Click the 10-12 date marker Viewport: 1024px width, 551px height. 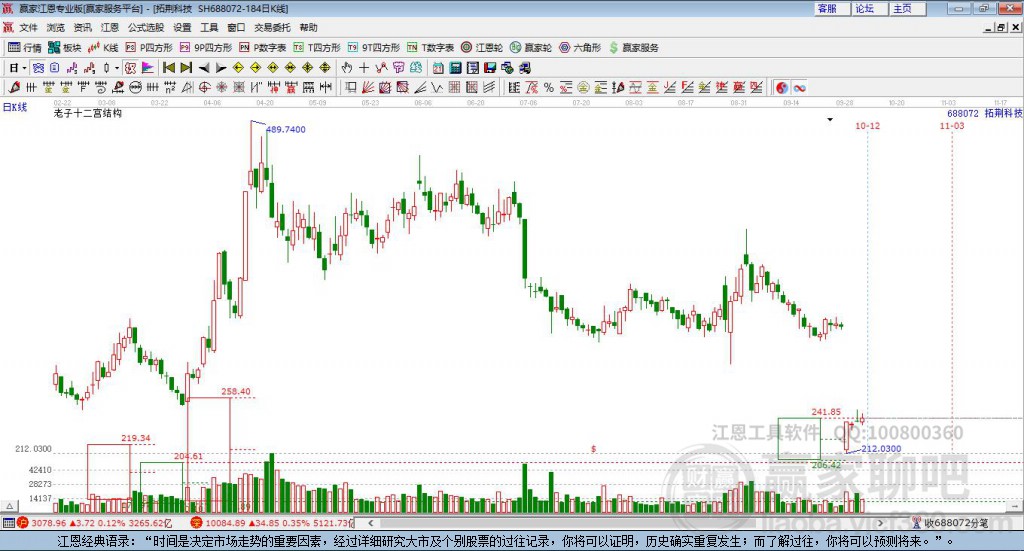(x=867, y=125)
